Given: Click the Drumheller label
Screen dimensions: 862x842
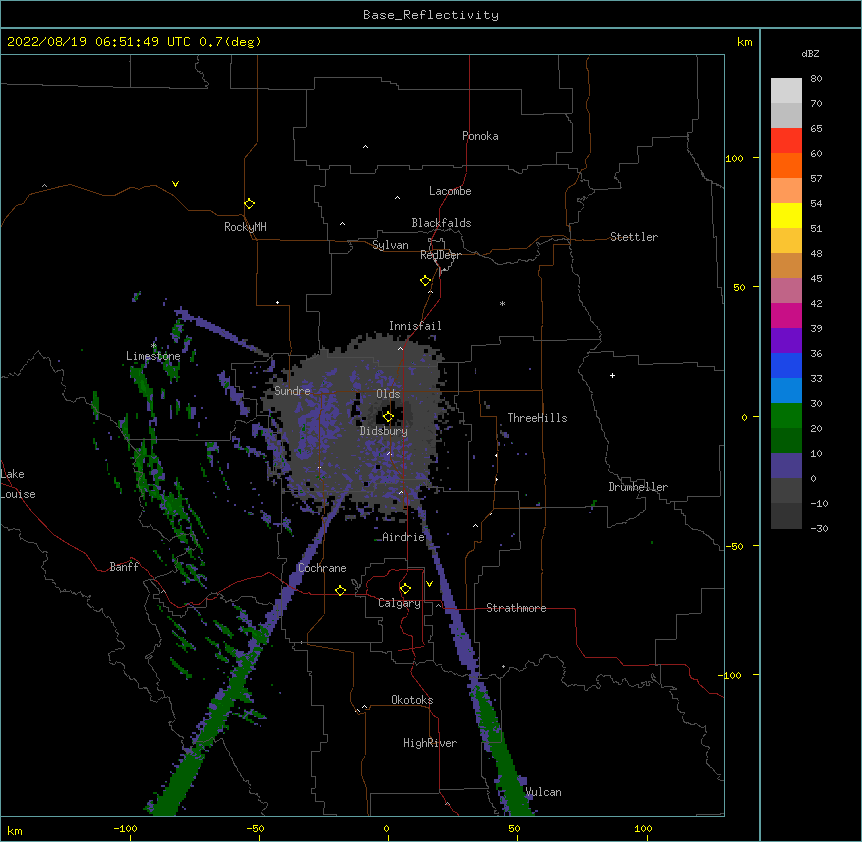Looking at the screenshot, I should [x=638, y=487].
